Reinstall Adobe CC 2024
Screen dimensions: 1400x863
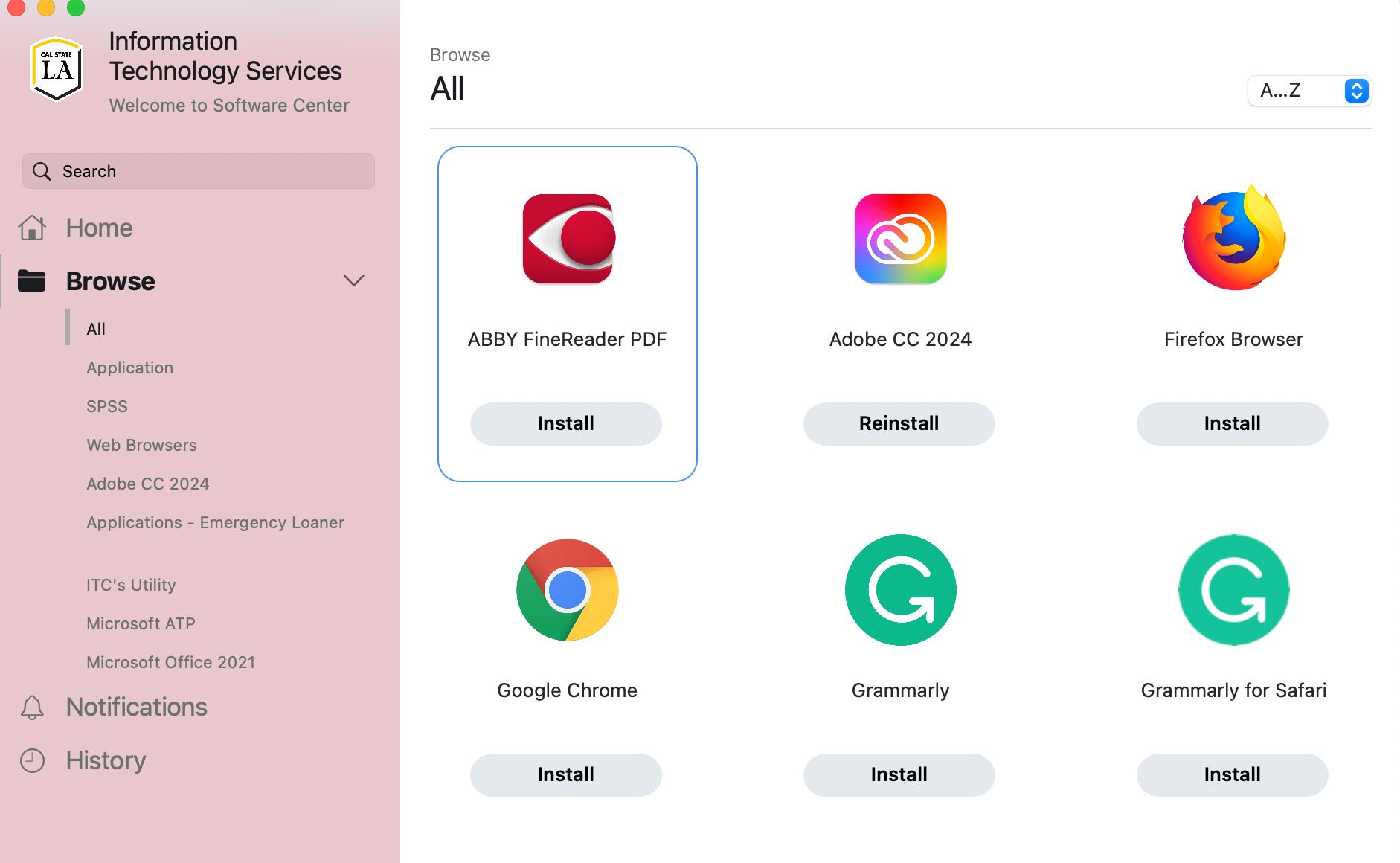click(x=899, y=423)
